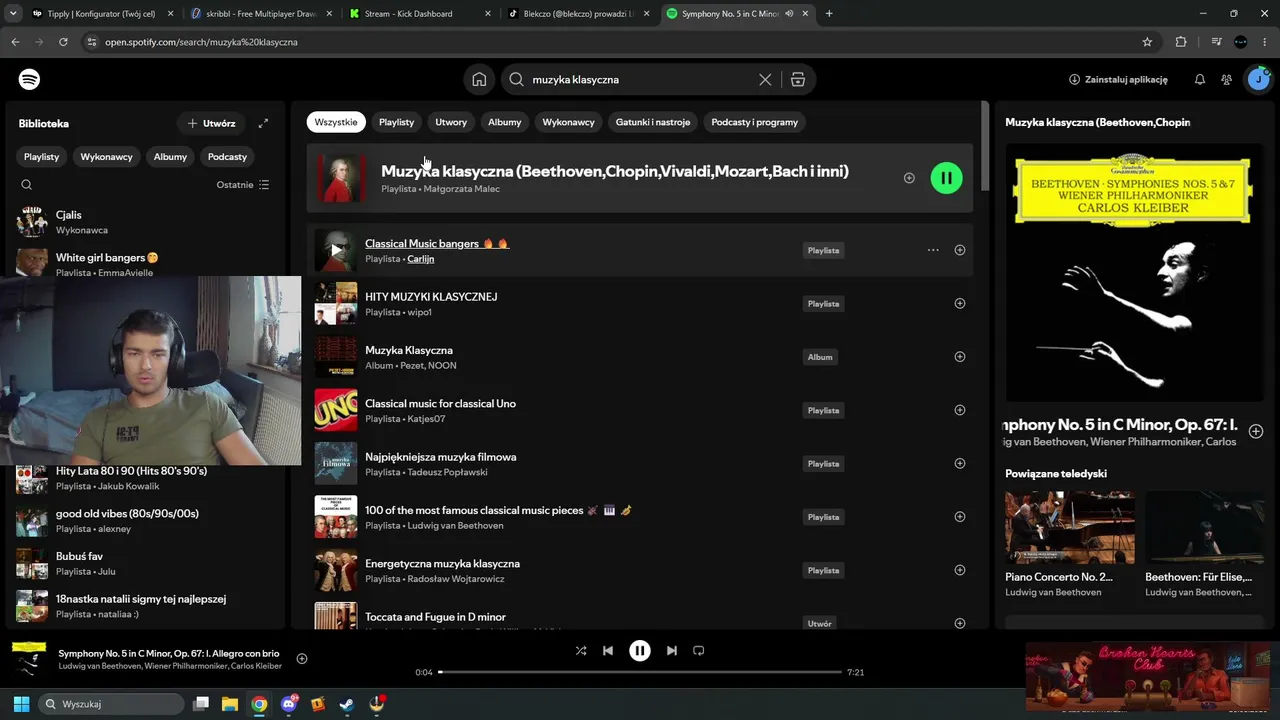This screenshot has height=720, width=1280.
Task: Filter search results by Utwory
Action: point(451,122)
